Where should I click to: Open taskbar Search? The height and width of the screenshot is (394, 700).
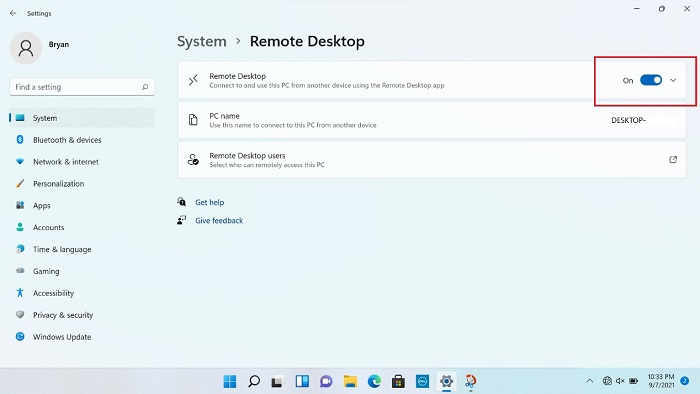[254, 381]
